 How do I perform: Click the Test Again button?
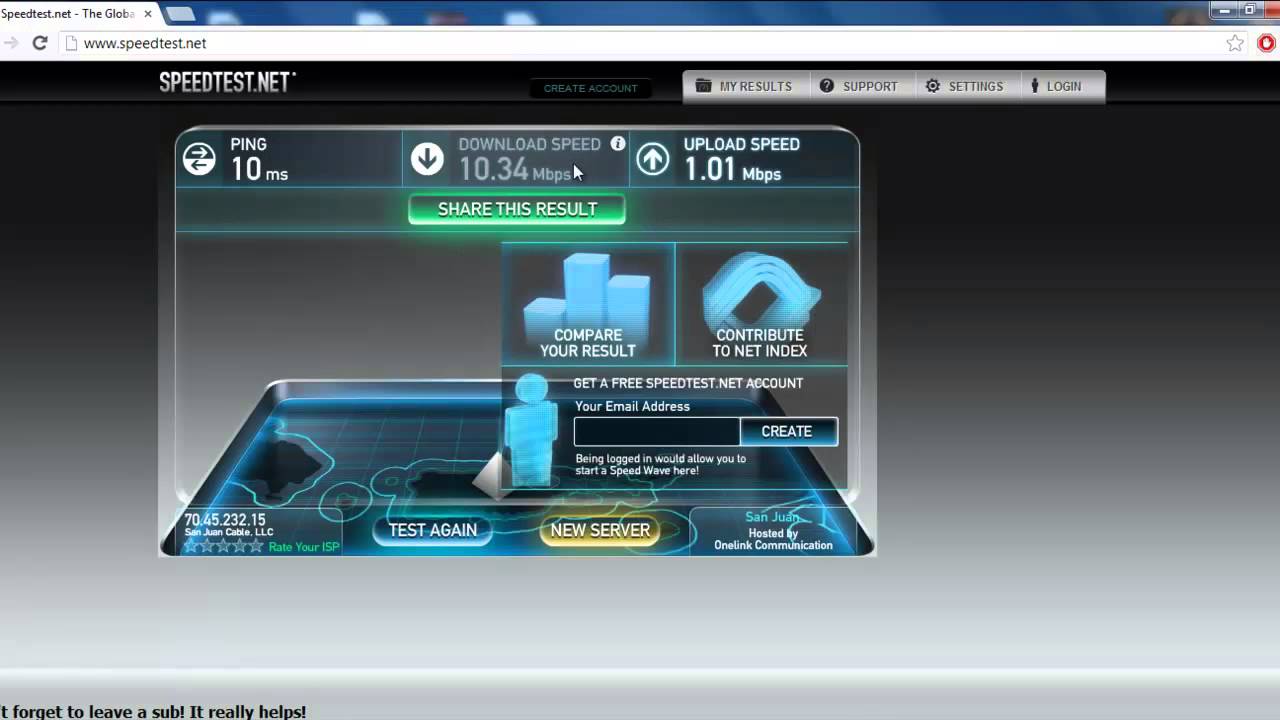433,530
